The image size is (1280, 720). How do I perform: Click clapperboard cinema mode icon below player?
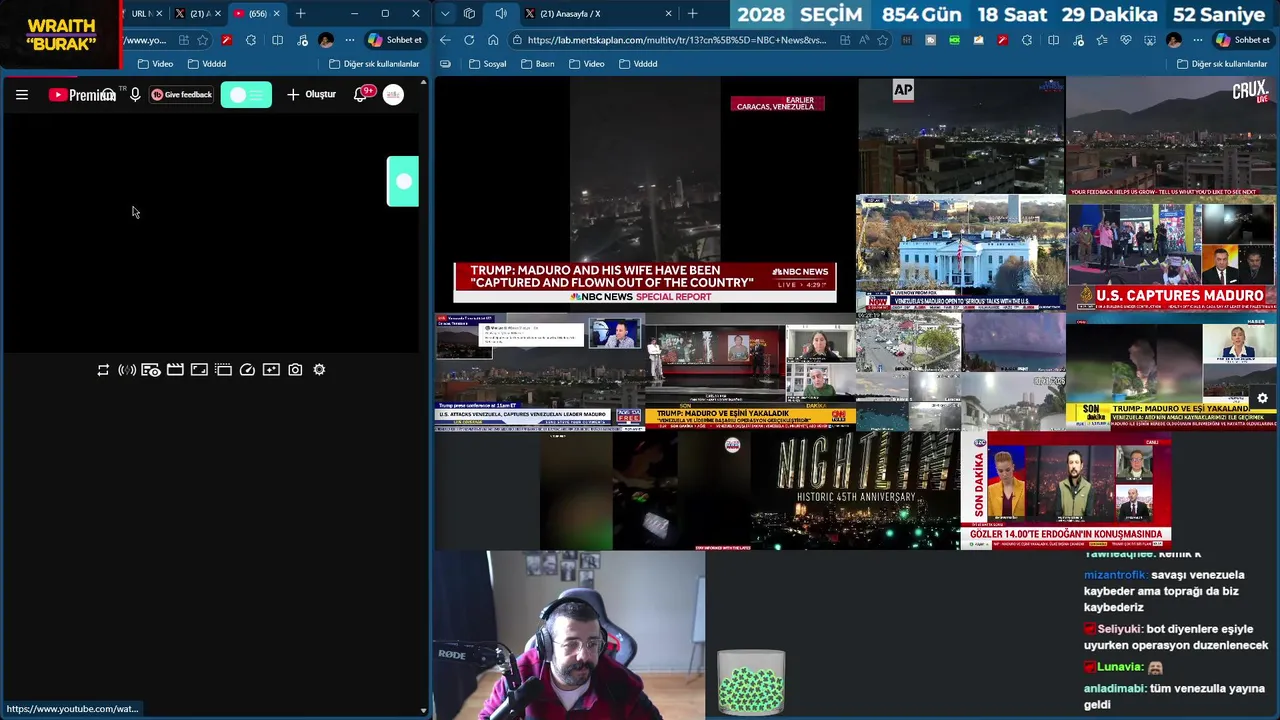[175, 370]
